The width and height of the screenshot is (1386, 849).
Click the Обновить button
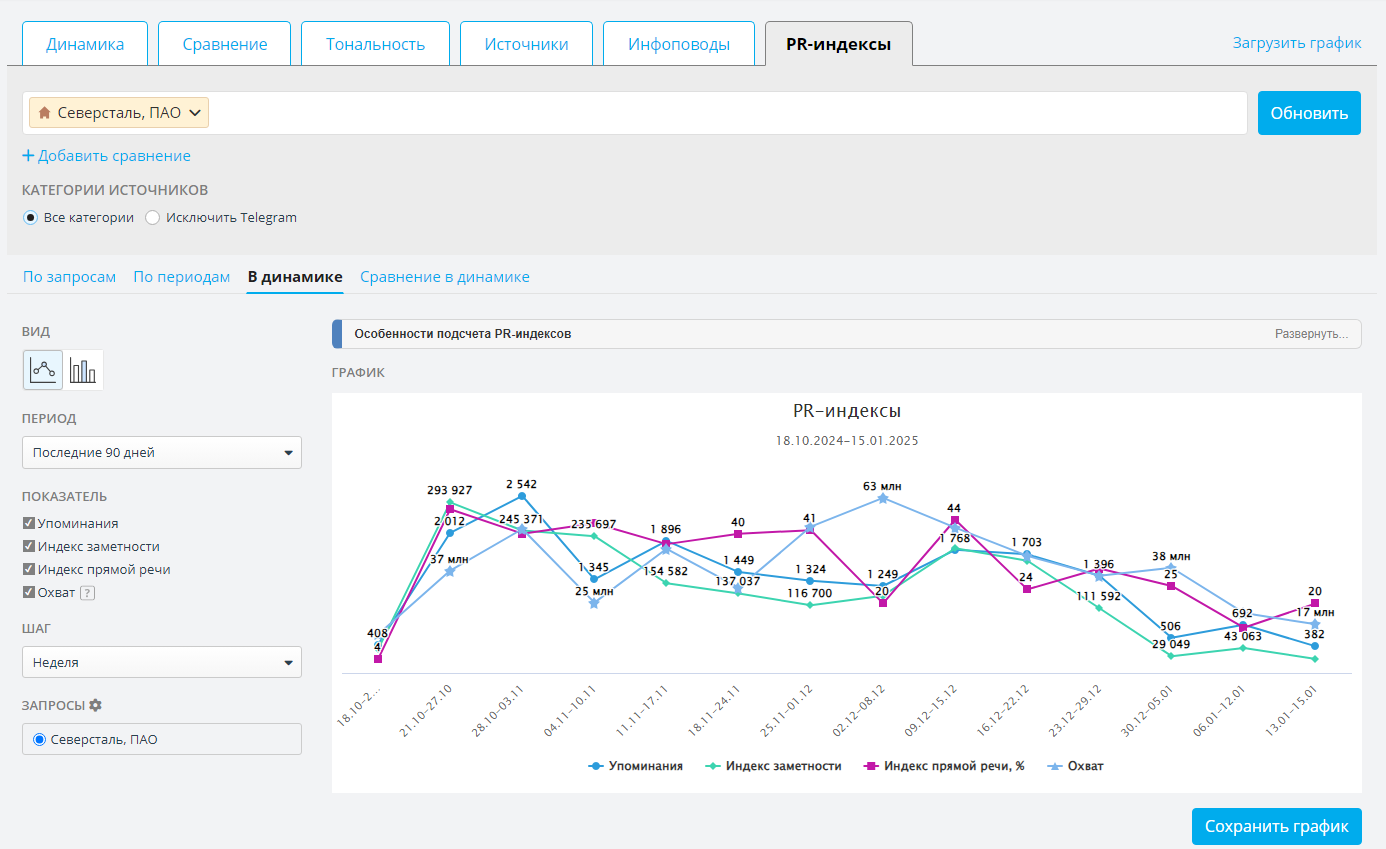coord(1309,113)
